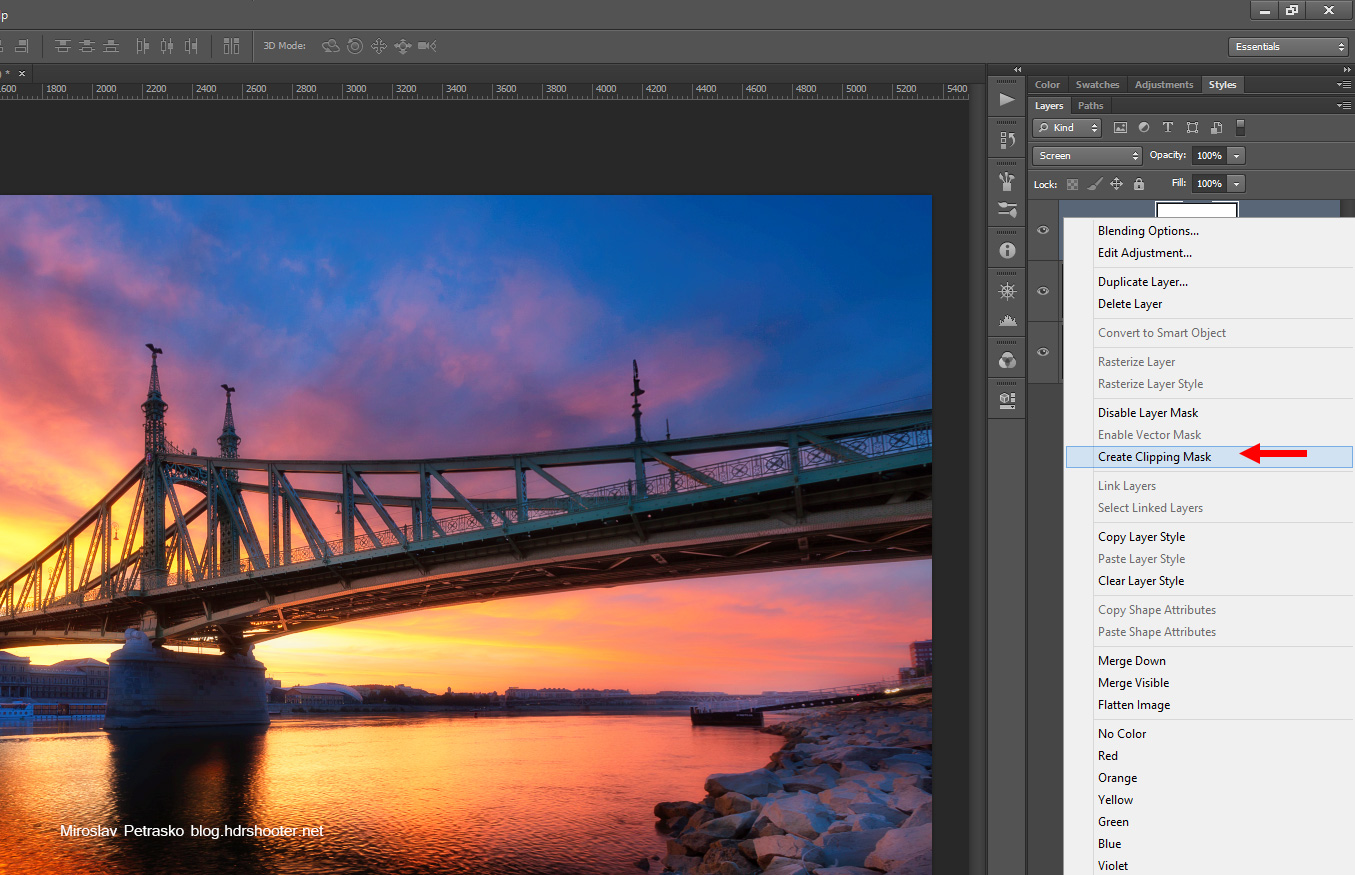Open the Actions panel play icon

[1007, 99]
